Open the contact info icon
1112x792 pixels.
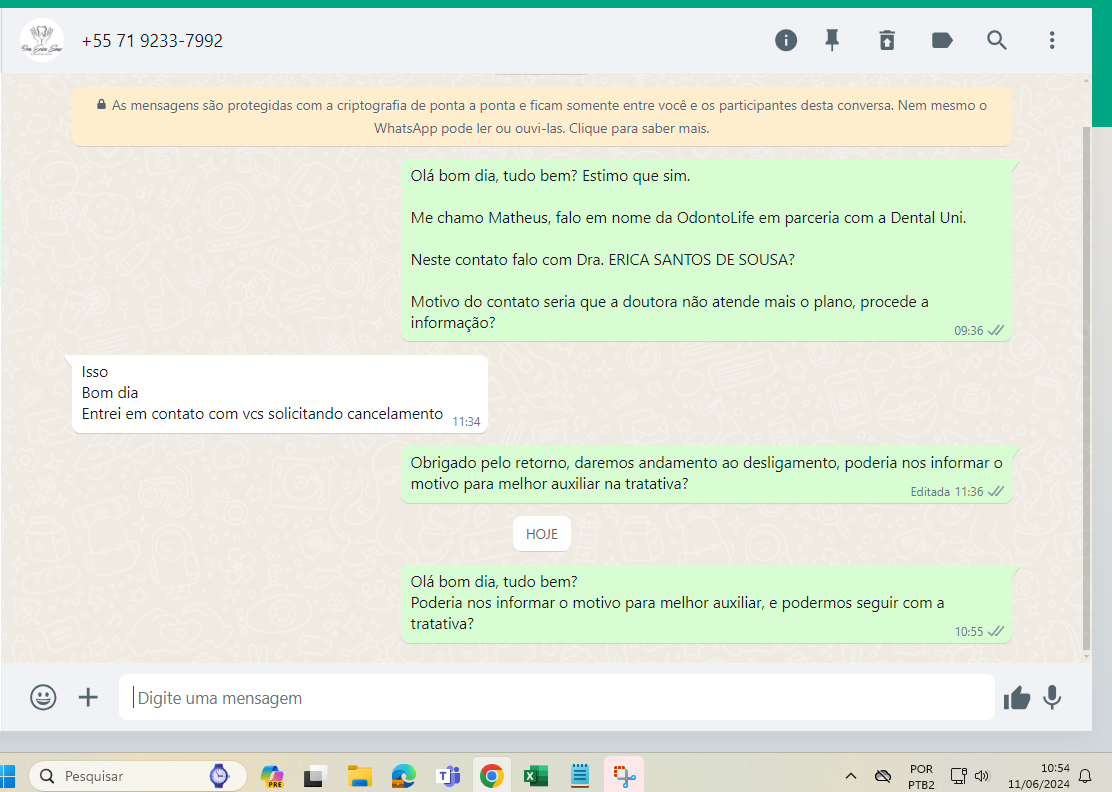click(786, 40)
